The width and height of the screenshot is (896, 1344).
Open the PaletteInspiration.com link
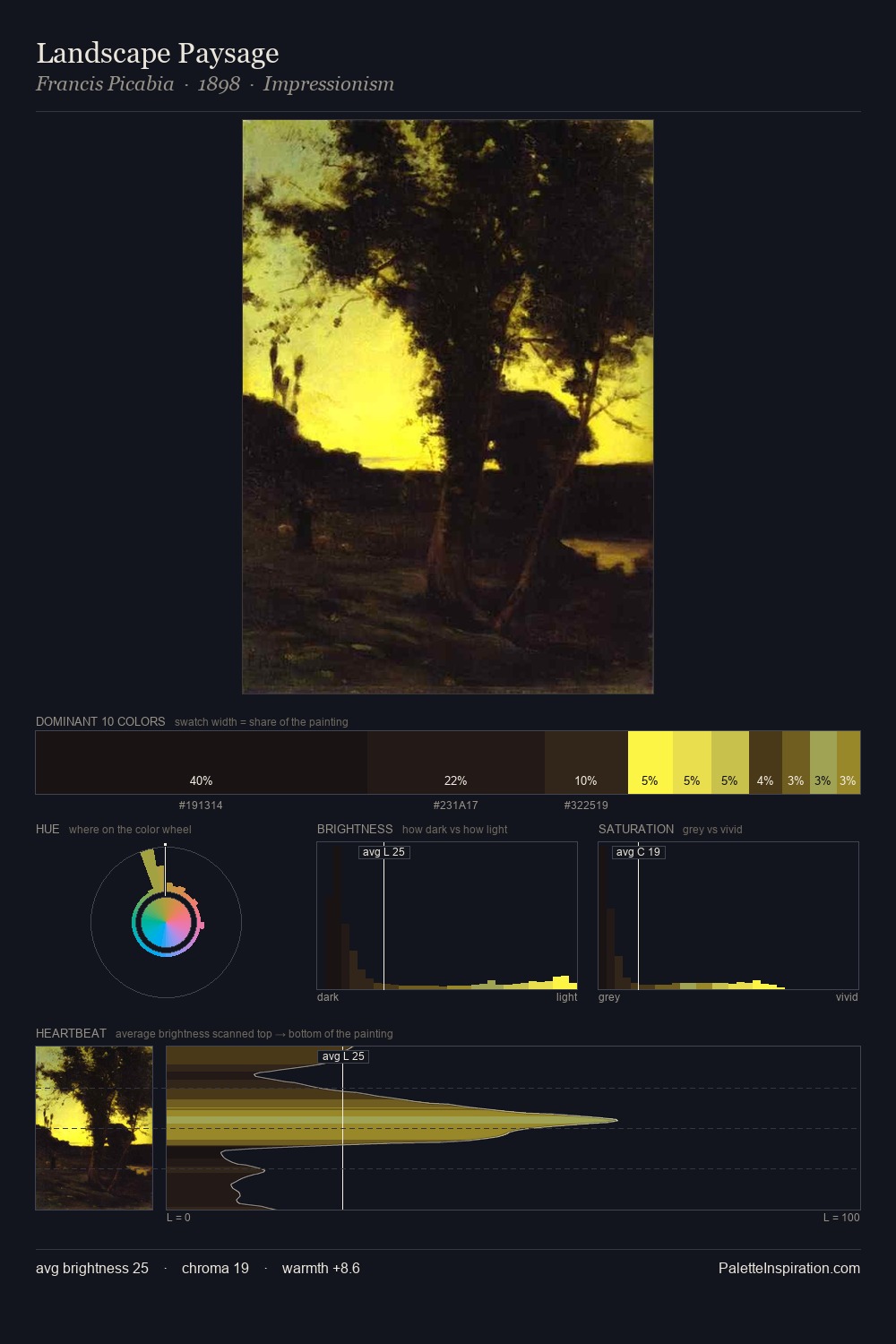click(789, 1268)
